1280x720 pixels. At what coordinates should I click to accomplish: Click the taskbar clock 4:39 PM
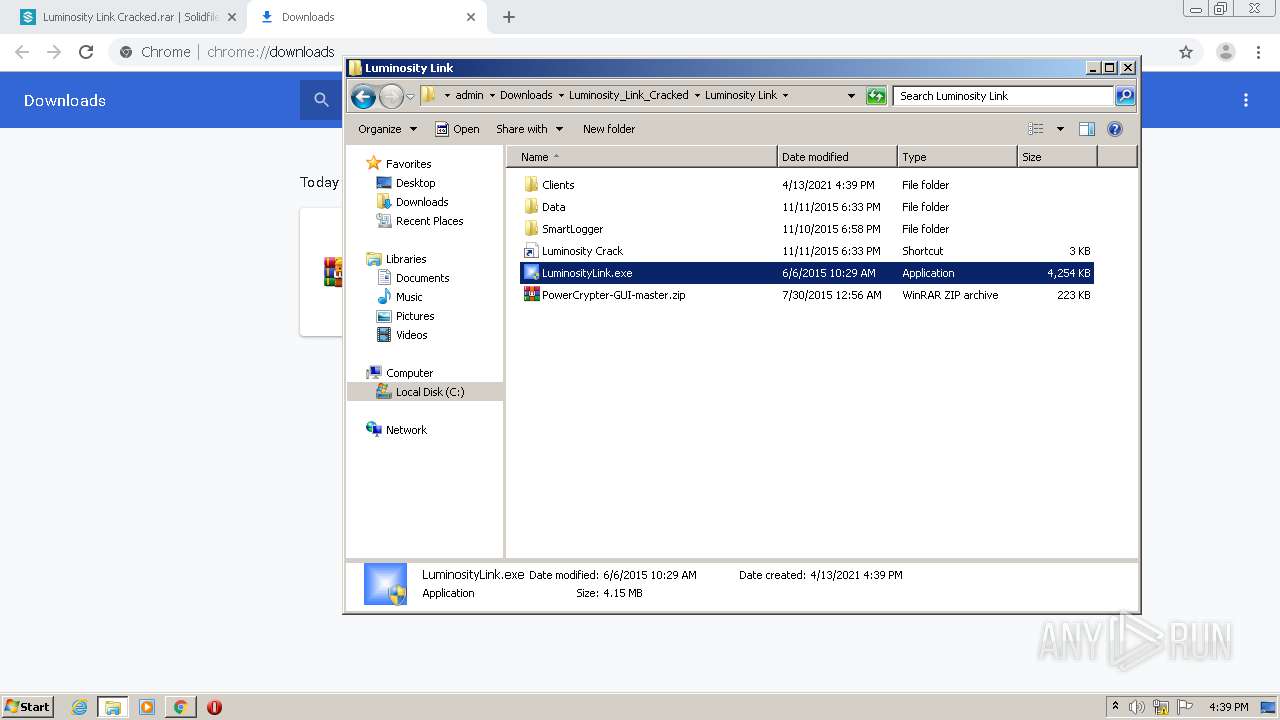(1228, 707)
